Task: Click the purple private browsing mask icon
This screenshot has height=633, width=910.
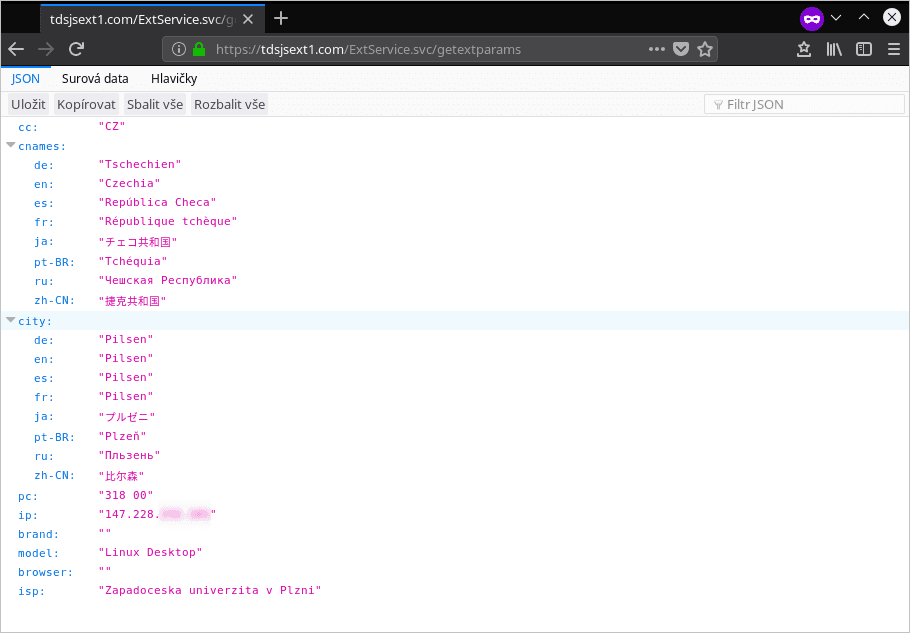Action: (811, 19)
